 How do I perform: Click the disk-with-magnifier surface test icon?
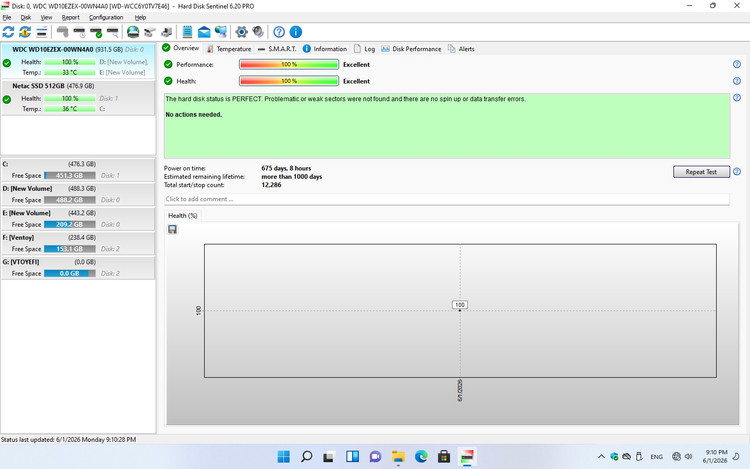coord(113,32)
